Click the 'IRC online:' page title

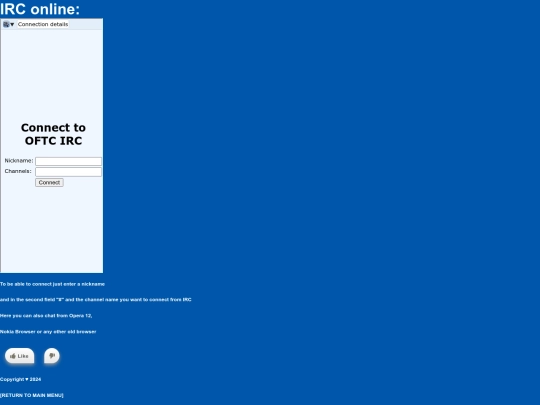(40, 9)
